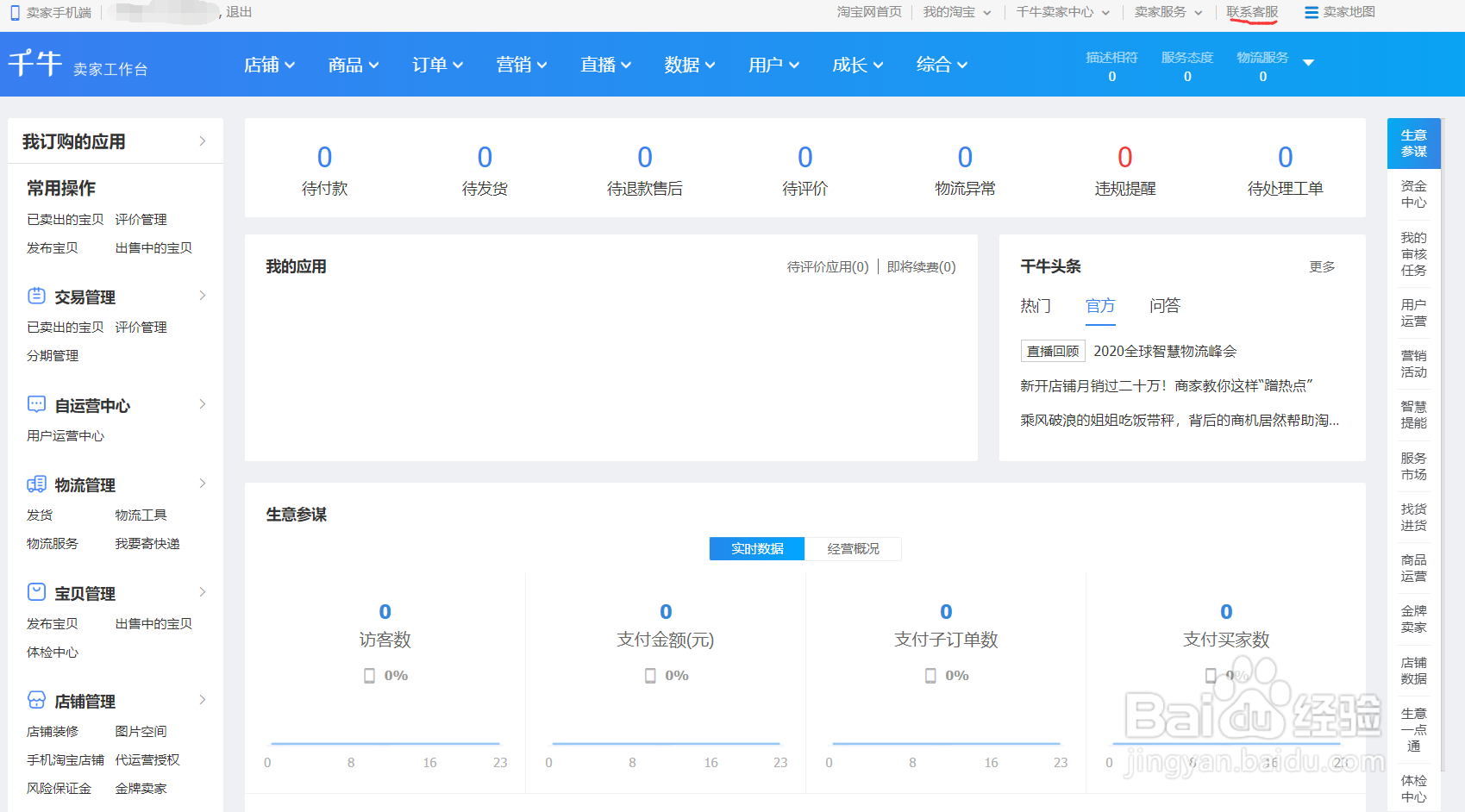Expand the 综合 menu
Image resolution: width=1465 pixels, height=812 pixels.
click(x=942, y=65)
